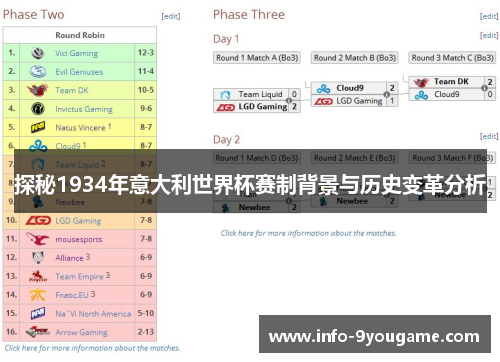Open Phase Three matches information link
Viewport: 500px width, 362px height.
point(308,233)
